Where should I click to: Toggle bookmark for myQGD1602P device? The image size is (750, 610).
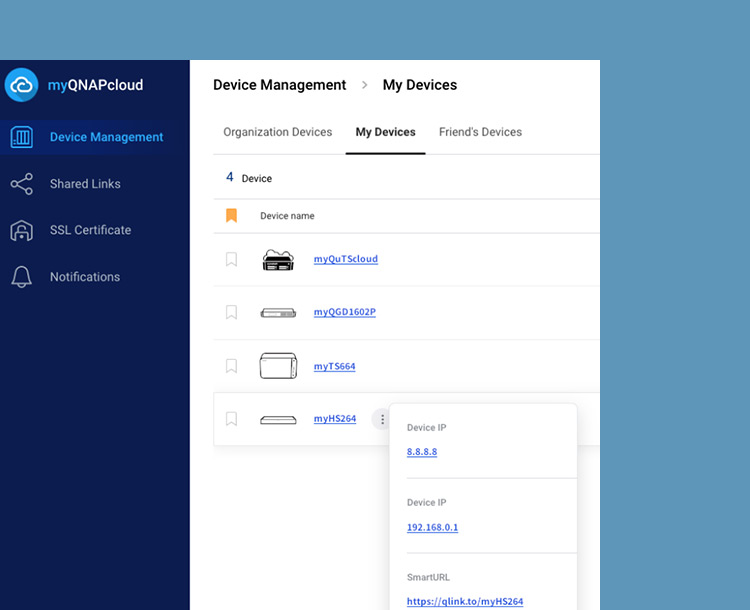coord(231,312)
